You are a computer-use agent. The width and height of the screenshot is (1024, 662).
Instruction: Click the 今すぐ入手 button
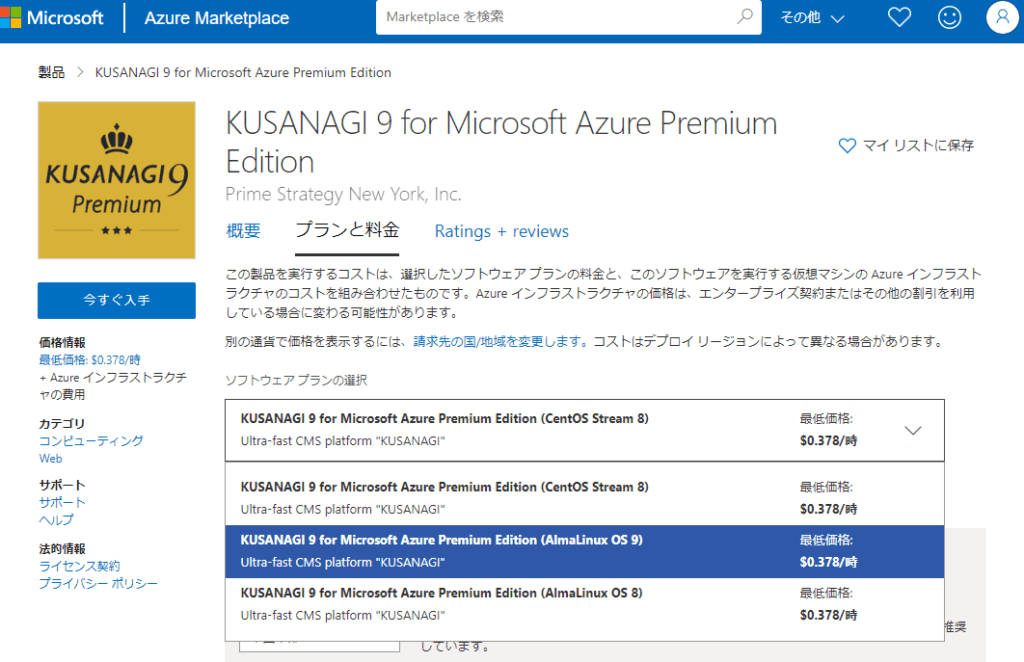click(x=116, y=301)
